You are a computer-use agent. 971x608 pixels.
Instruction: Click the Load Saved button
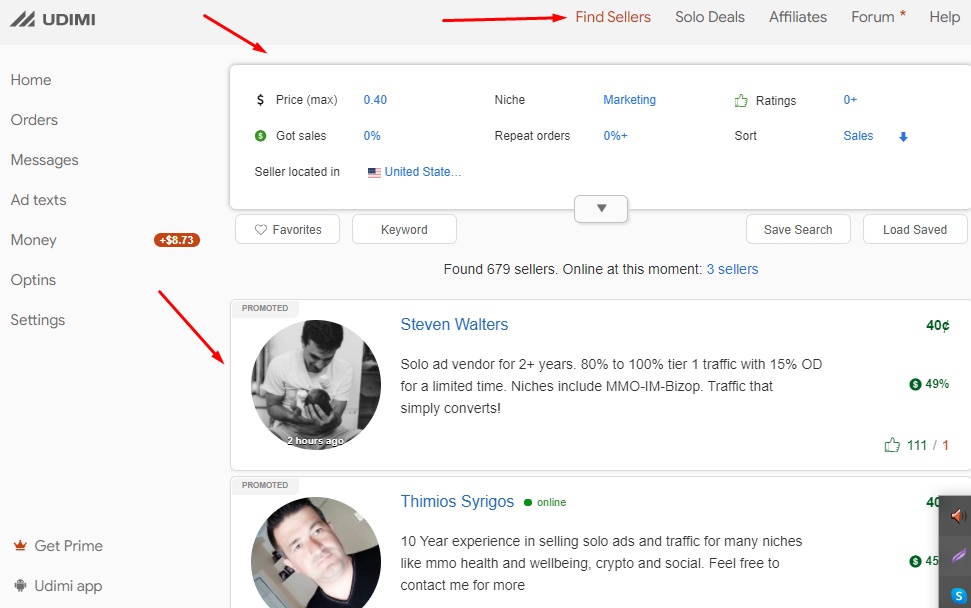click(x=915, y=229)
